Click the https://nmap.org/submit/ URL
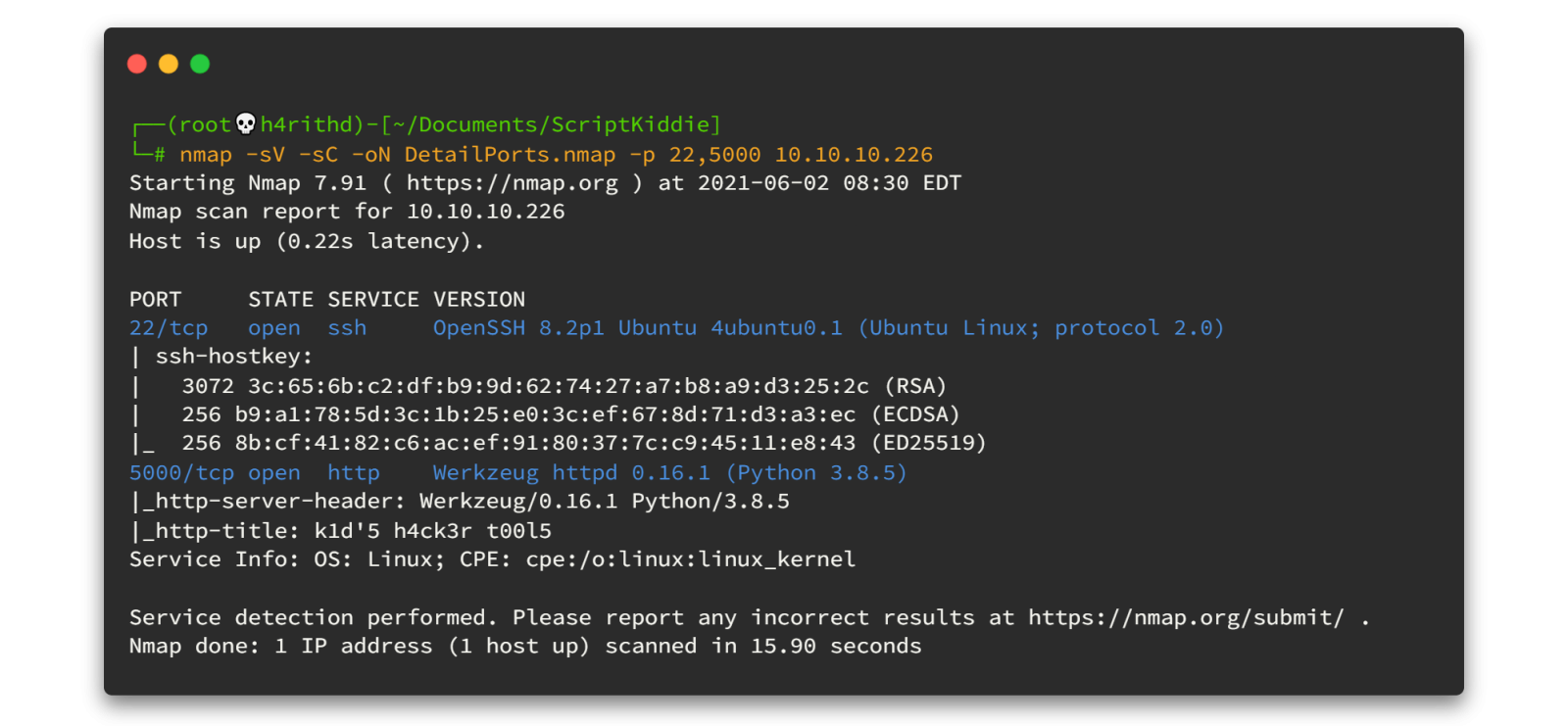This screenshot has width=1568, height=726. coord(1186,617)
